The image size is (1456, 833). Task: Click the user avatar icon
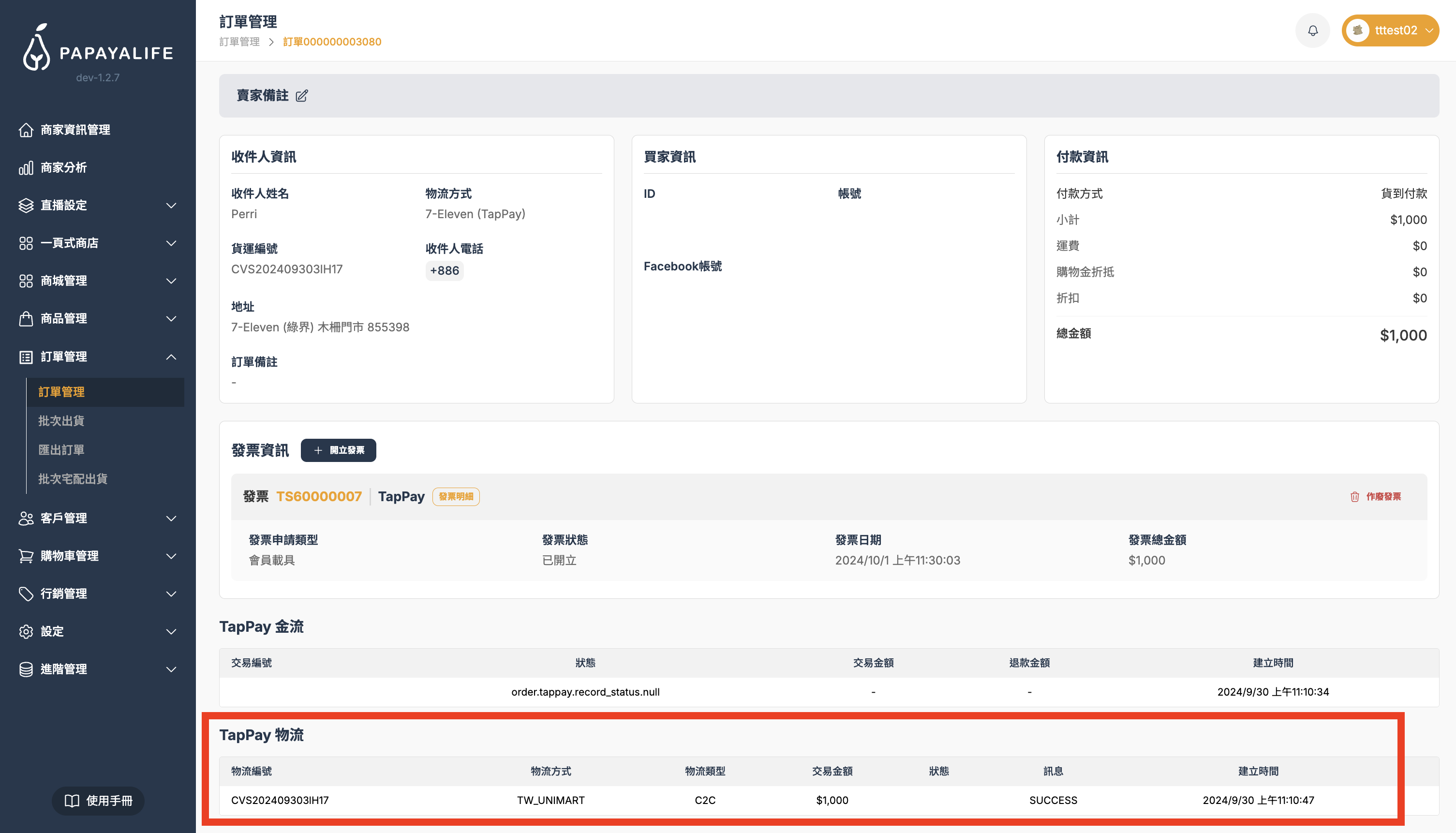1357,30
